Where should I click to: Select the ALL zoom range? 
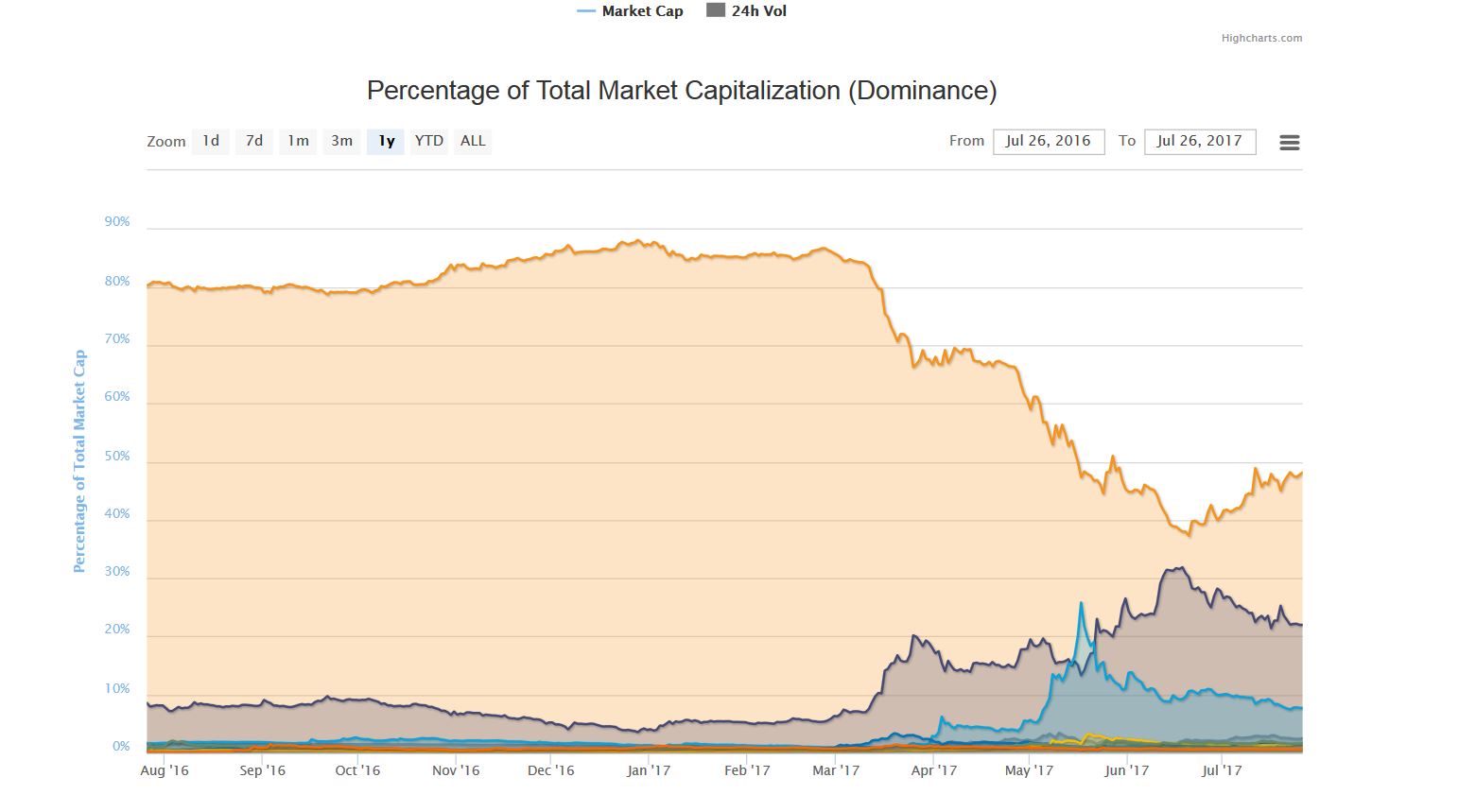click(472, 141)
